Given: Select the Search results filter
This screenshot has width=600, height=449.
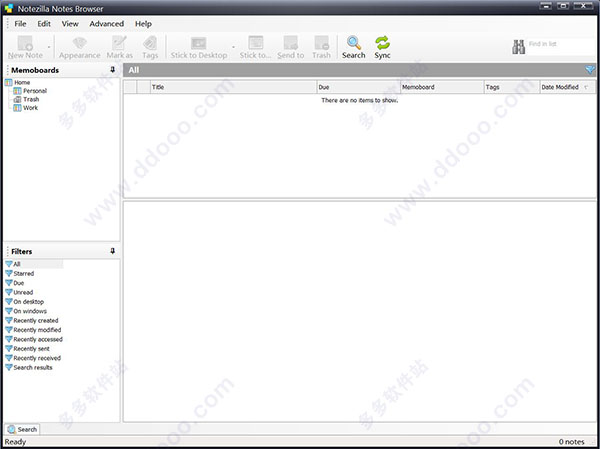Looking at the screenshot, I should [33, 367].
